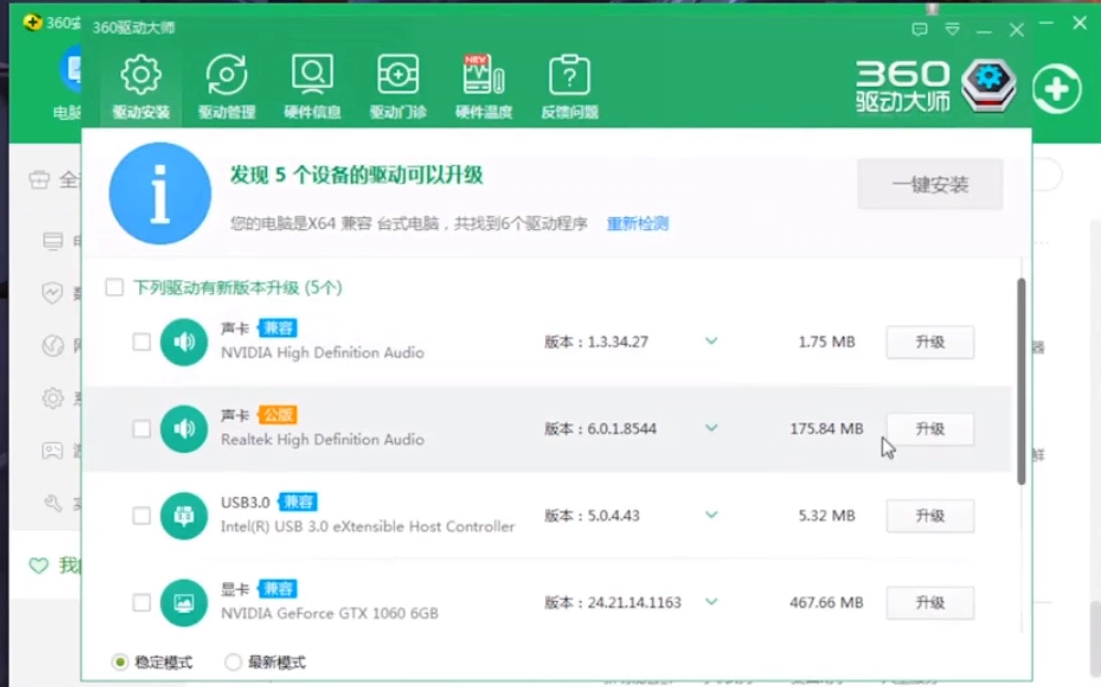Screen dimensions: 1101x687
Task: Click 升级 button for Intel USB 3.0
Action: [930, 516]
